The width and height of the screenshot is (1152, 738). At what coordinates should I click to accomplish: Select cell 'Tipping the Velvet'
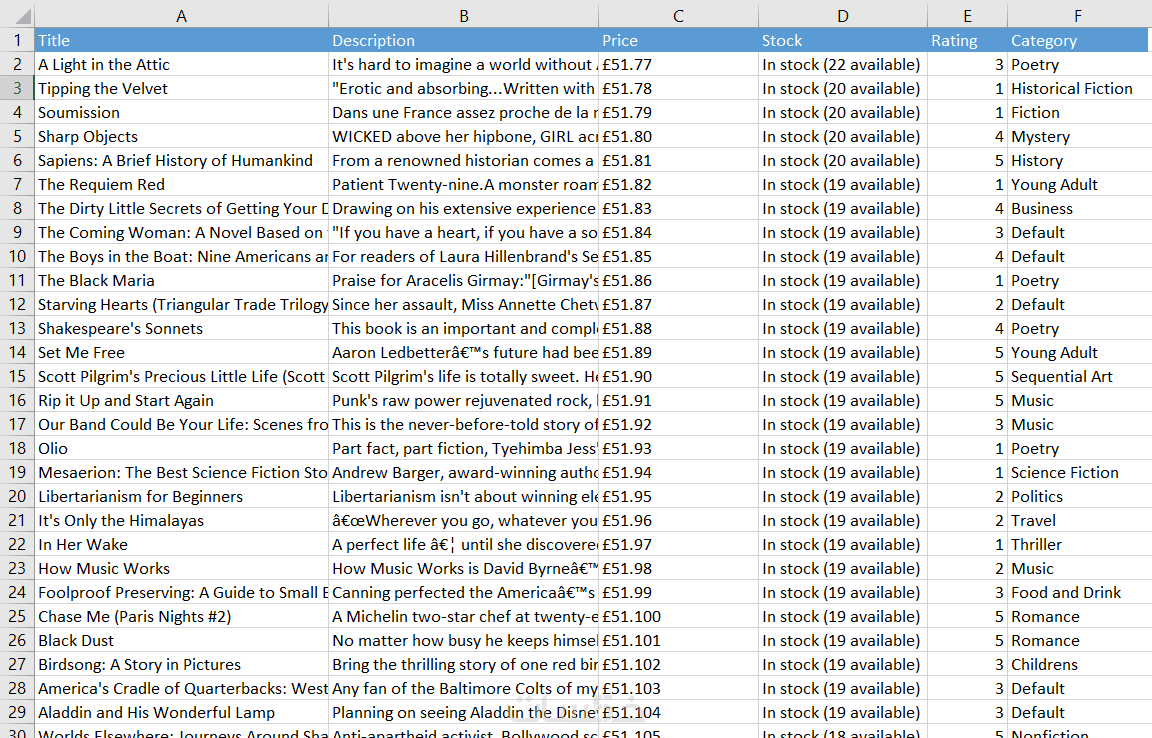click(x=181, y=88)
